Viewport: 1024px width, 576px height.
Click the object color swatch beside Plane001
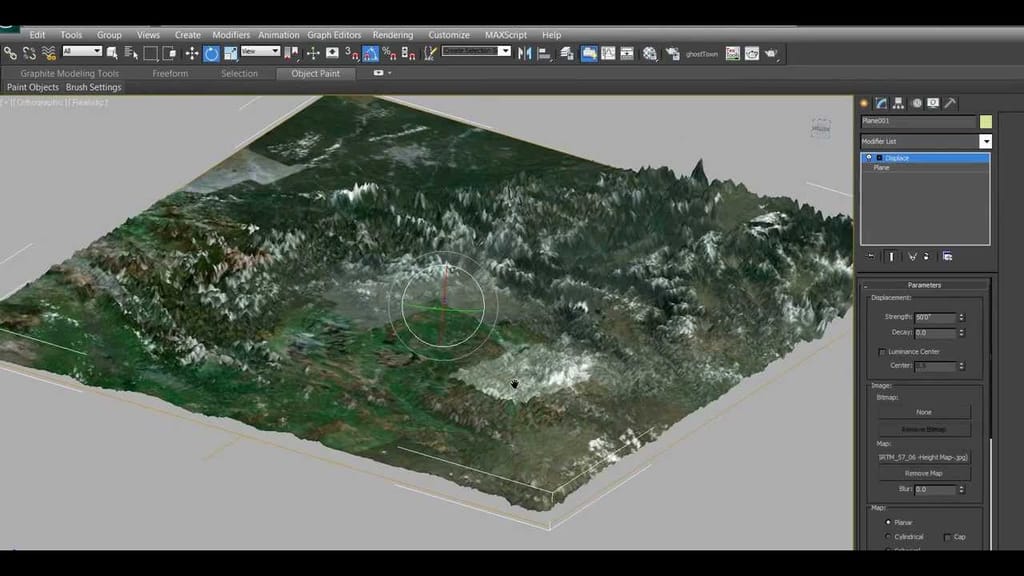[985, 121]
